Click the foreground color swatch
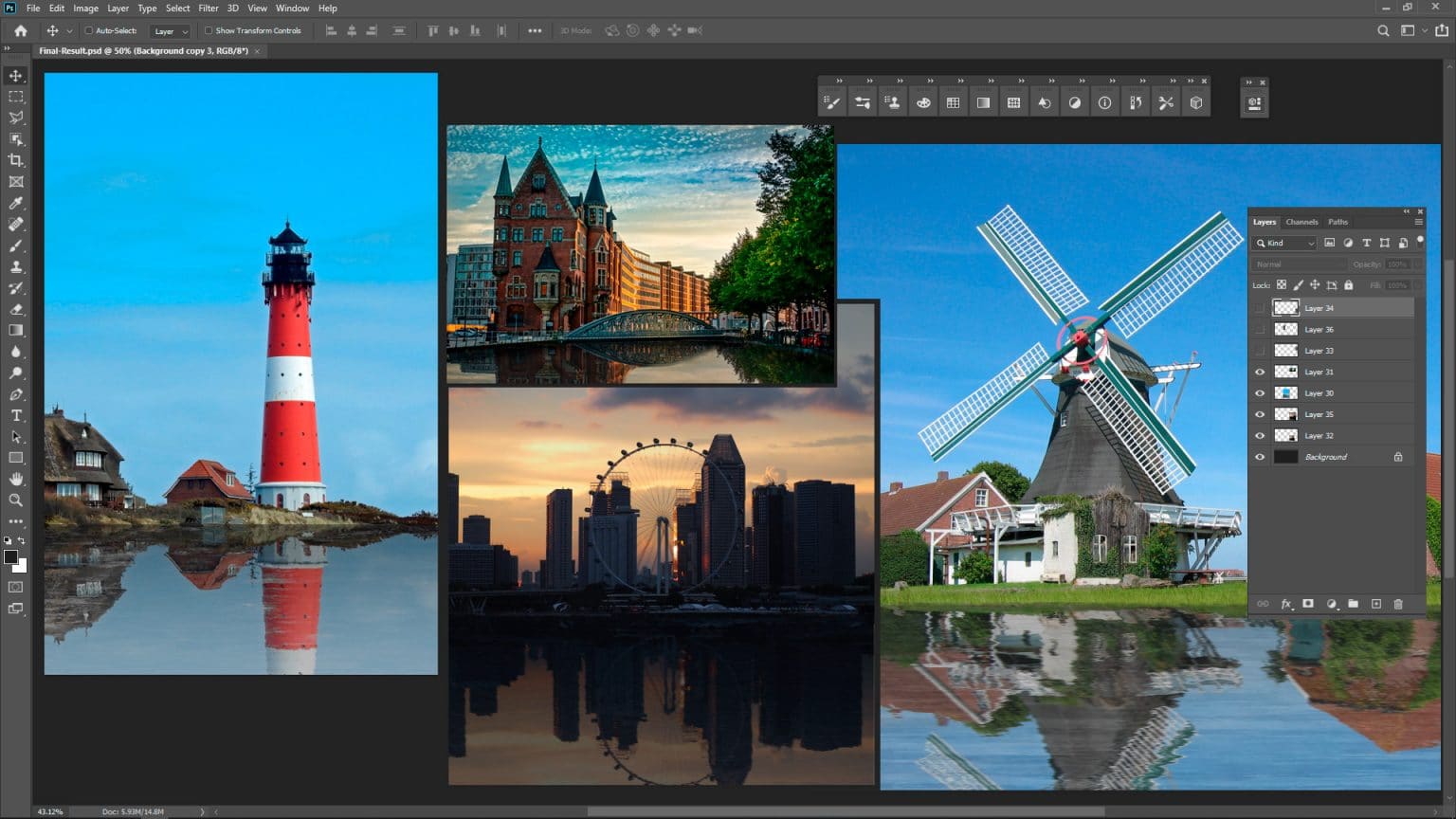 click(x=10, y=557)
